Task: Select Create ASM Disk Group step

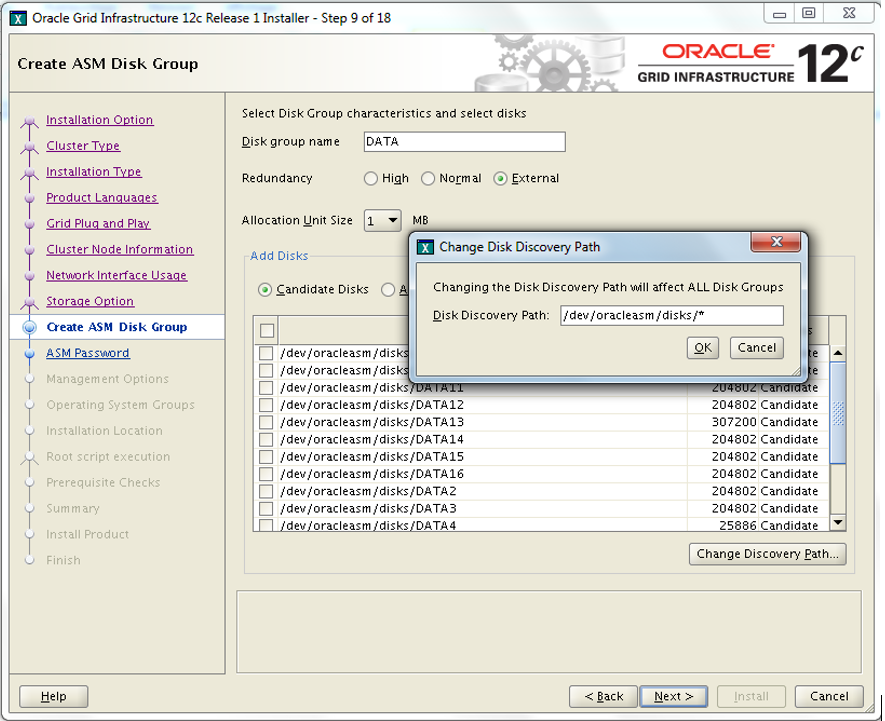Action: pyautogui.click(x=117, y=327)
